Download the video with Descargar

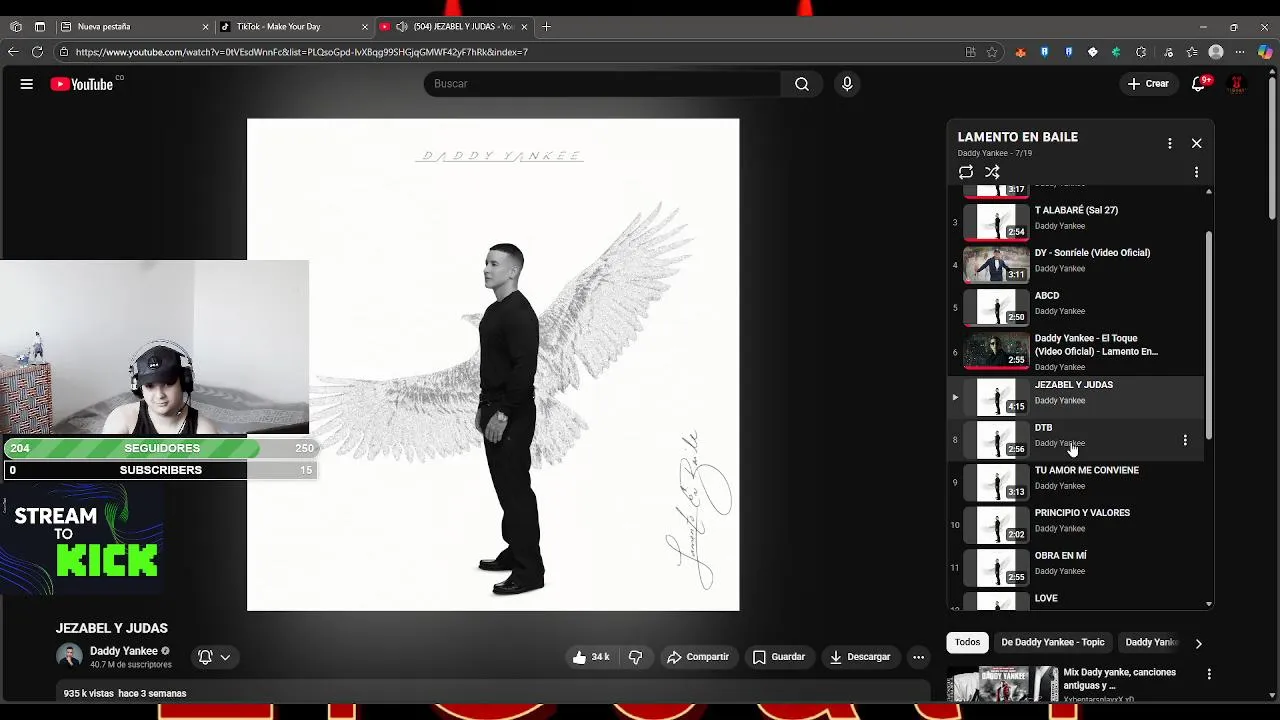[860, 657]
